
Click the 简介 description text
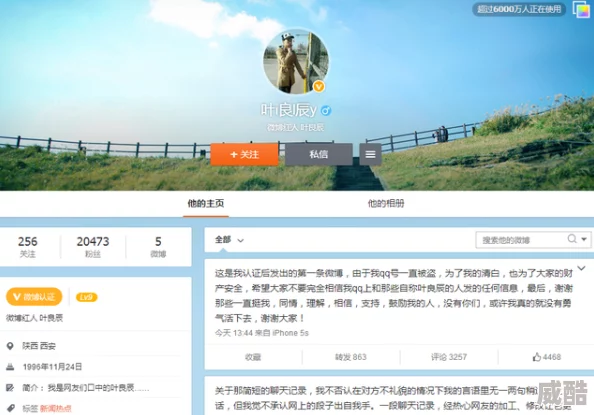(x=86, y=388)
